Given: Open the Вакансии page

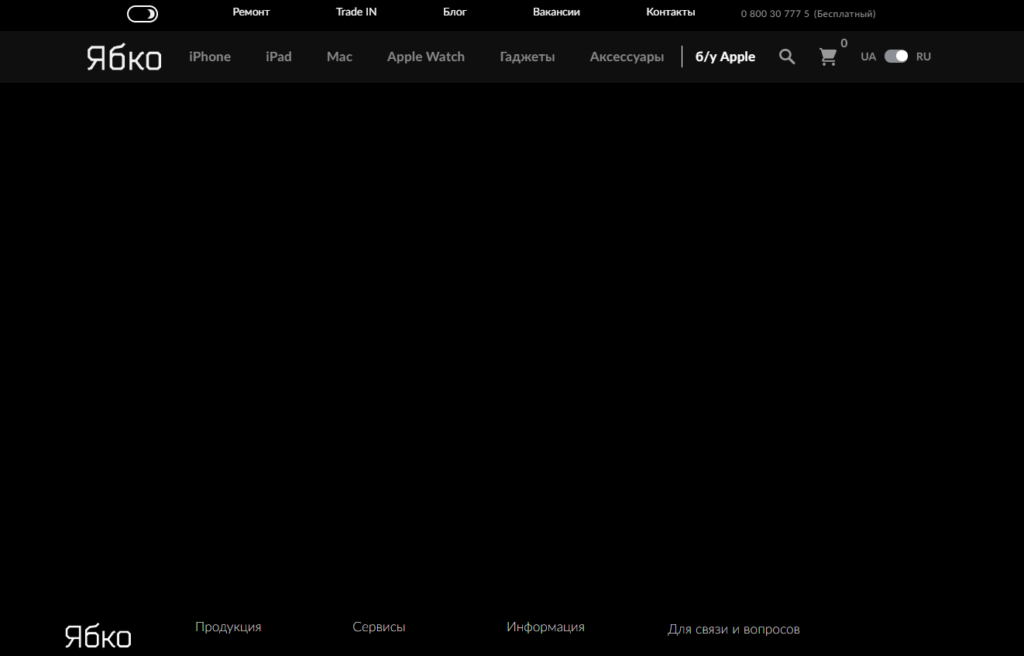Looking at the screenshot, I should pos(556,12).
